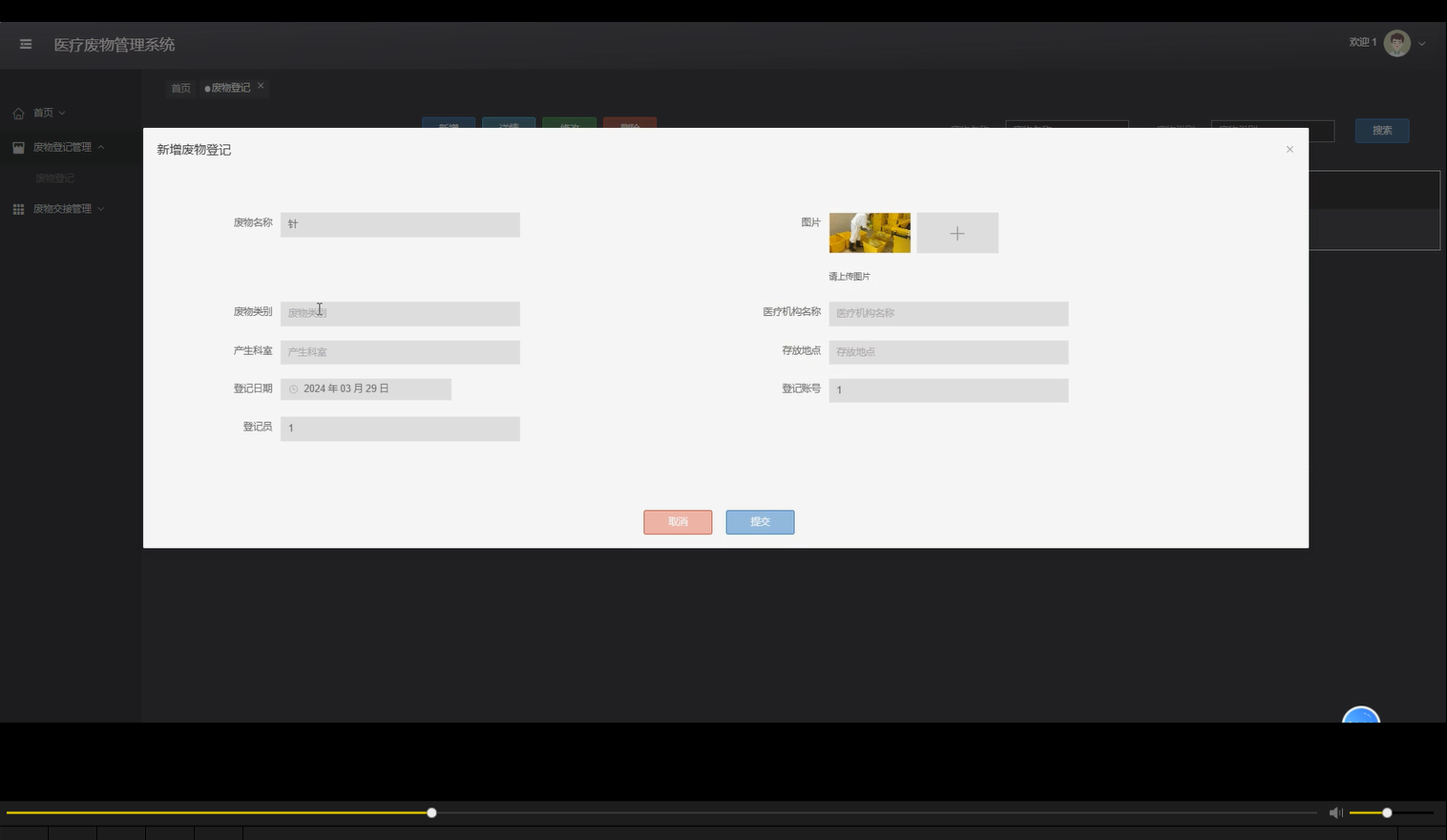Image resolution: width=1447 pixels, height=840 pixels.
Task: Click into the 废物类别 input
Action: pos(400,313)
